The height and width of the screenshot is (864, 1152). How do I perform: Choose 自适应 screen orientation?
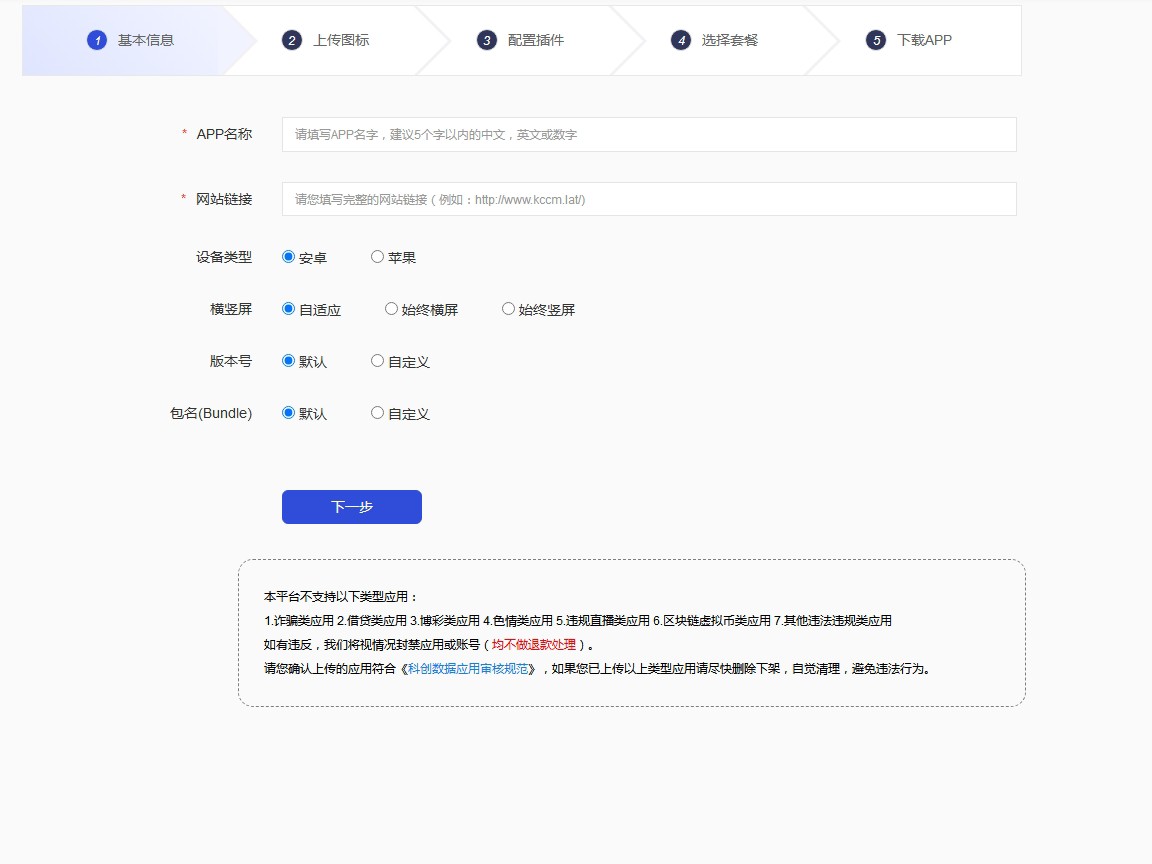click(289, 309)
